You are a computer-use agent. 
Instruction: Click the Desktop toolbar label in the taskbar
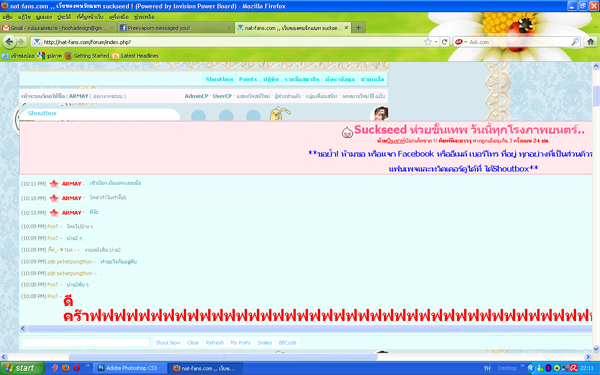point(507,368)
